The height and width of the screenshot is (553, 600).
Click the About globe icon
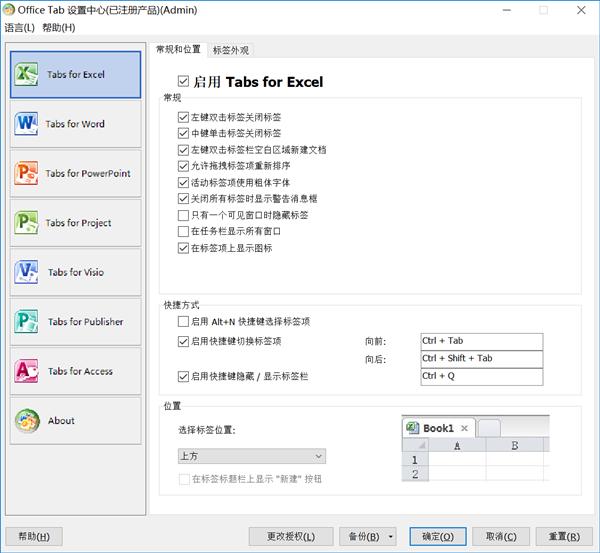[x=27, y=420]
